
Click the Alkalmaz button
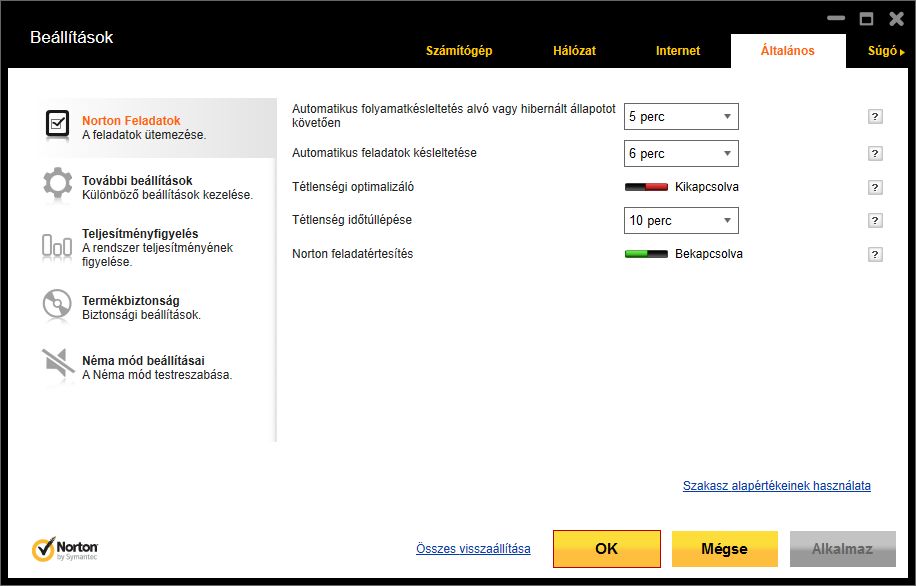(x=842, y=549)
